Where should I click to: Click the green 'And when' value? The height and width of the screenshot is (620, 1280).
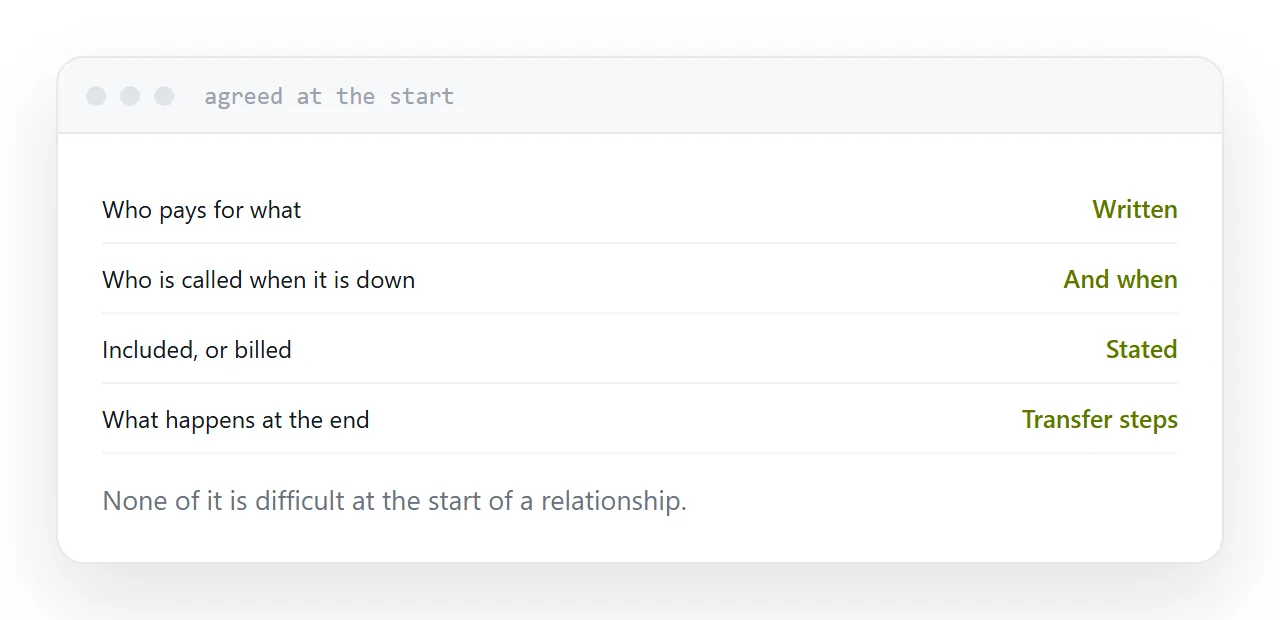1121,280
